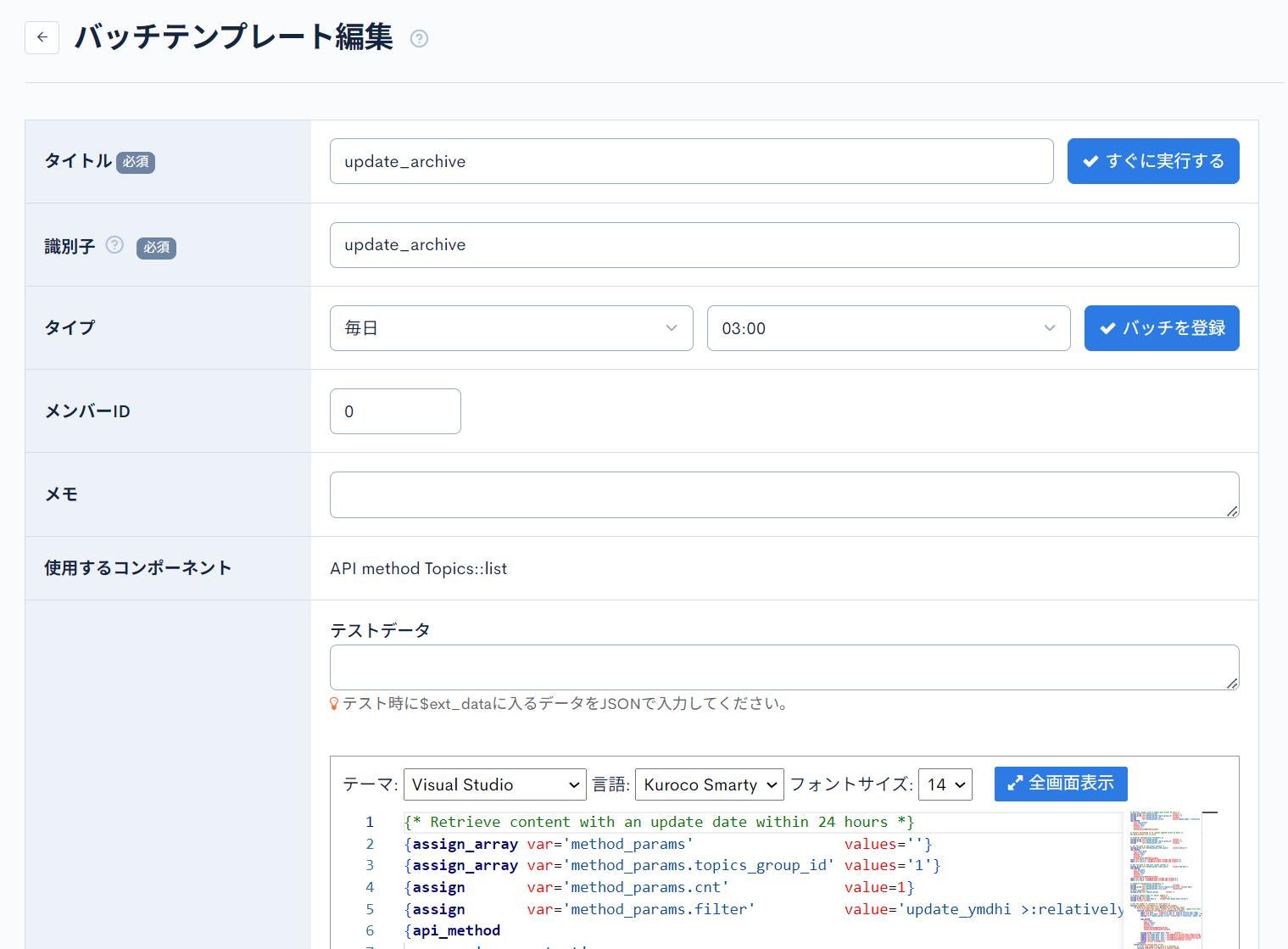The image size is (1288, 949).
Task: Click the code minimap preview
Action: (1164, 879)
